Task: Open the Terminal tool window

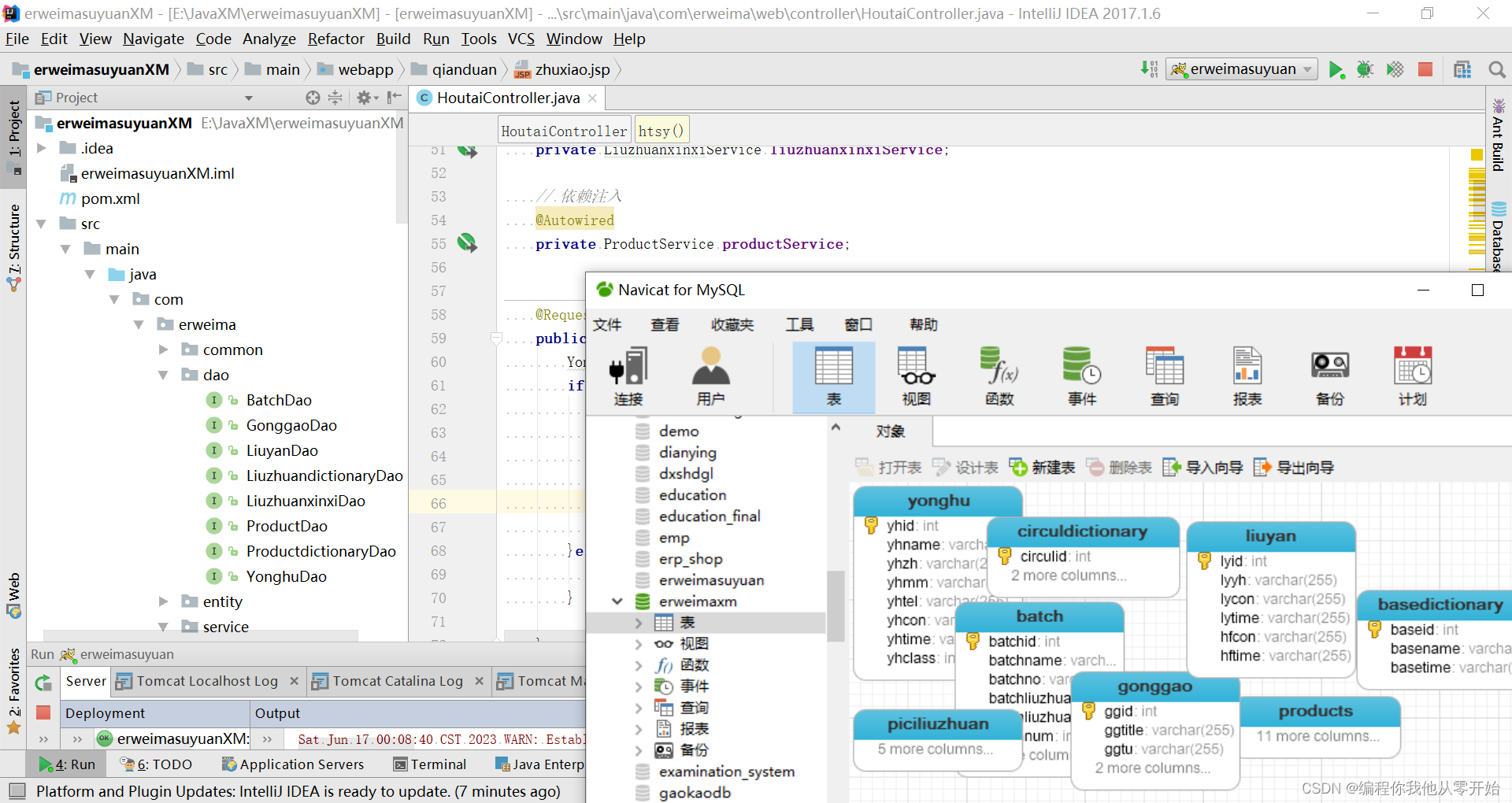Action: 430,764
